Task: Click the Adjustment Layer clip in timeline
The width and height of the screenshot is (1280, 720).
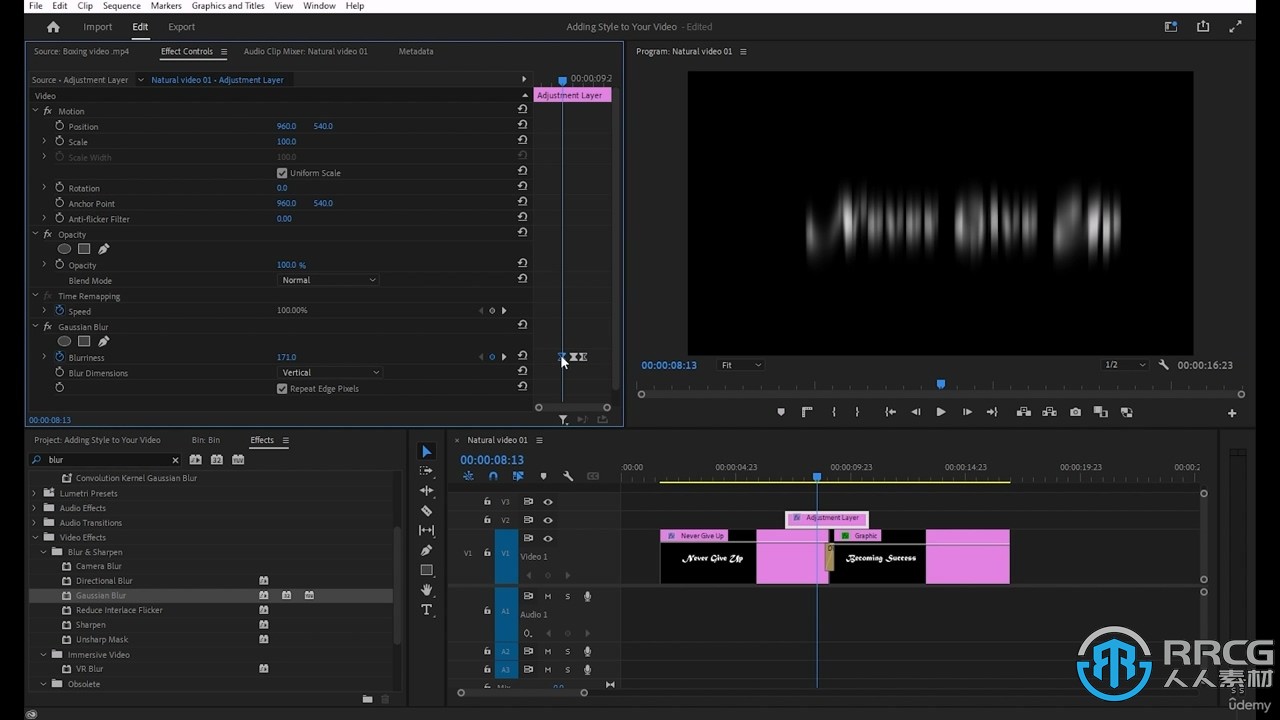Action: [827, 518]
